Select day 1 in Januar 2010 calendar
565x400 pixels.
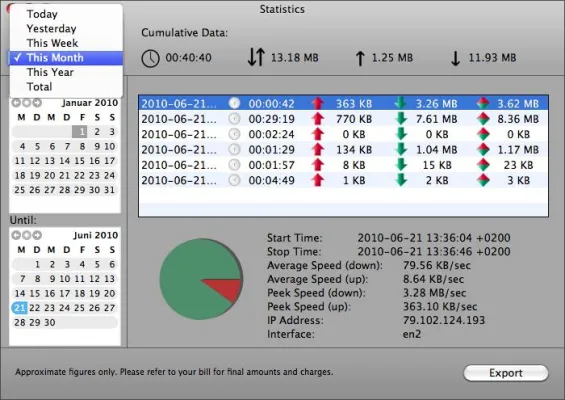(x=80, y=132)
